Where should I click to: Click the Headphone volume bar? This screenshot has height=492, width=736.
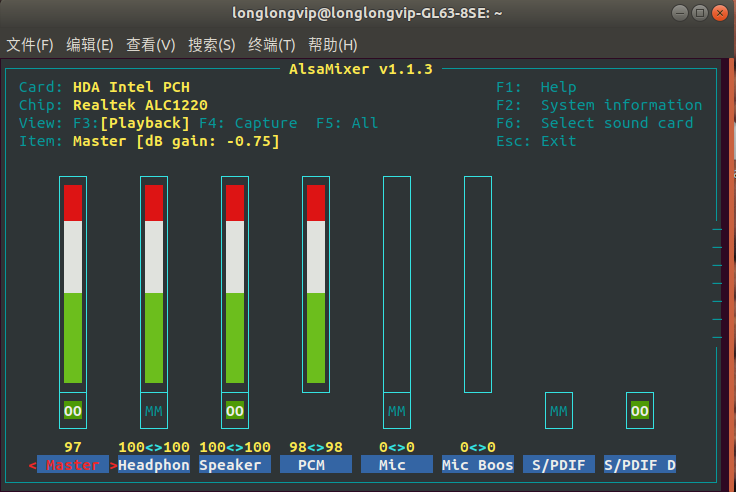[154, 284]
